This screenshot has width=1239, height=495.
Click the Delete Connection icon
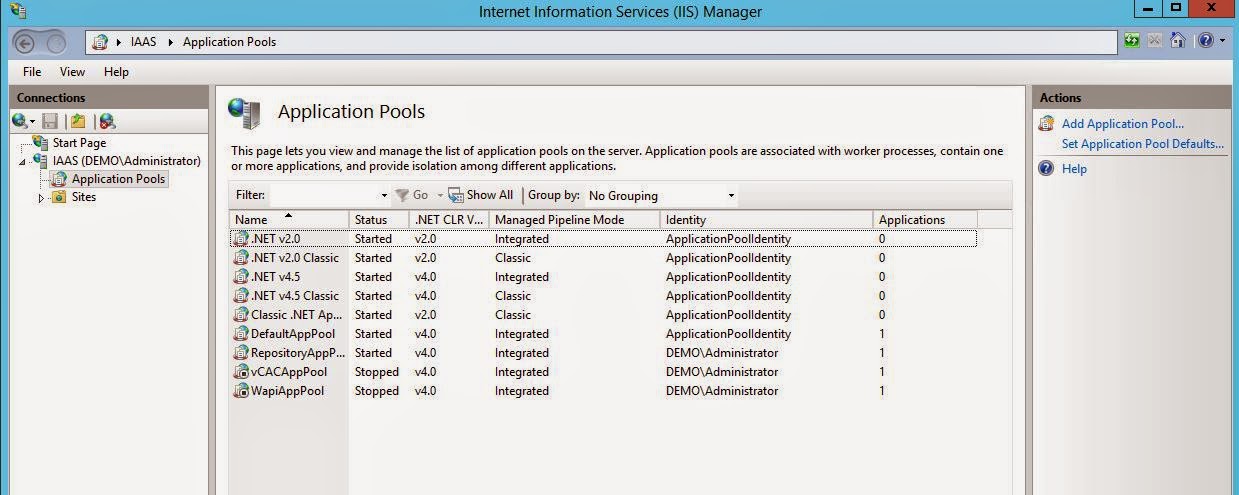click(107, 121)
